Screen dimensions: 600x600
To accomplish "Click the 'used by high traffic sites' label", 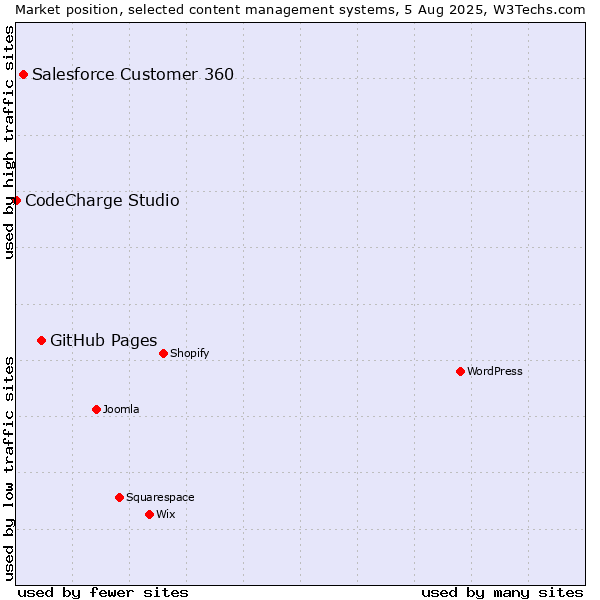I will click(8, 142).
